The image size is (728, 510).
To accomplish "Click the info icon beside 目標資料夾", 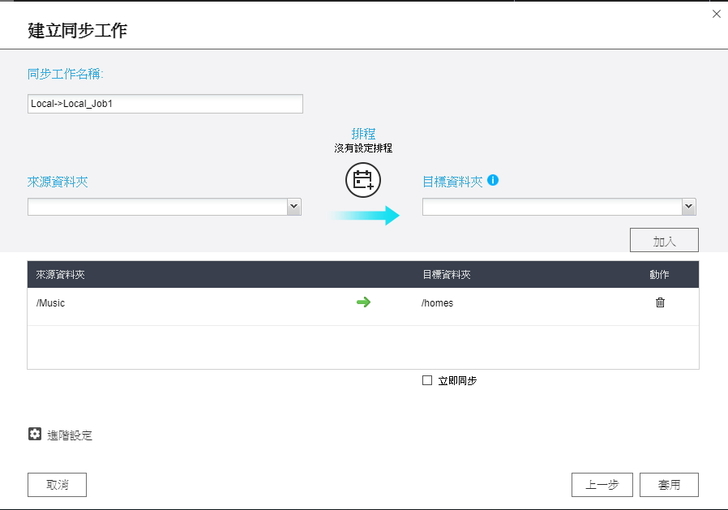I will pyautogui.click(x=493, y=180).
